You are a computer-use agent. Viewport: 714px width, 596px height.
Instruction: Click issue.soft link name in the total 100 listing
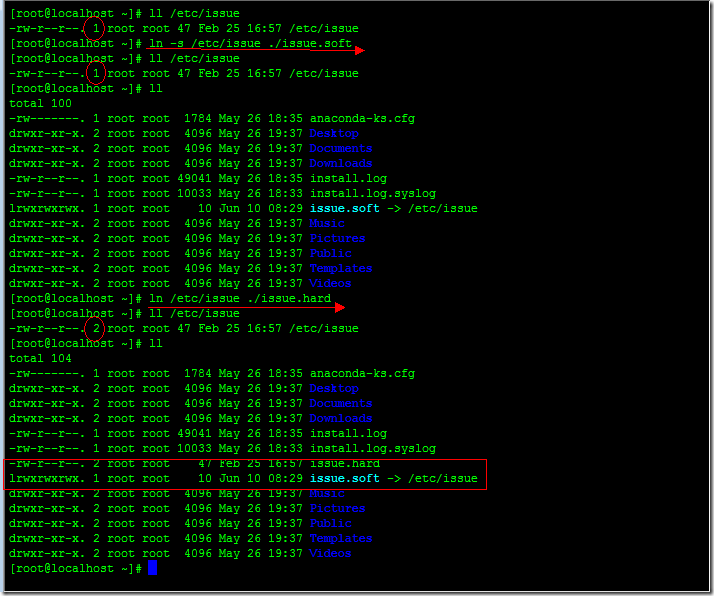coord(345,209)
